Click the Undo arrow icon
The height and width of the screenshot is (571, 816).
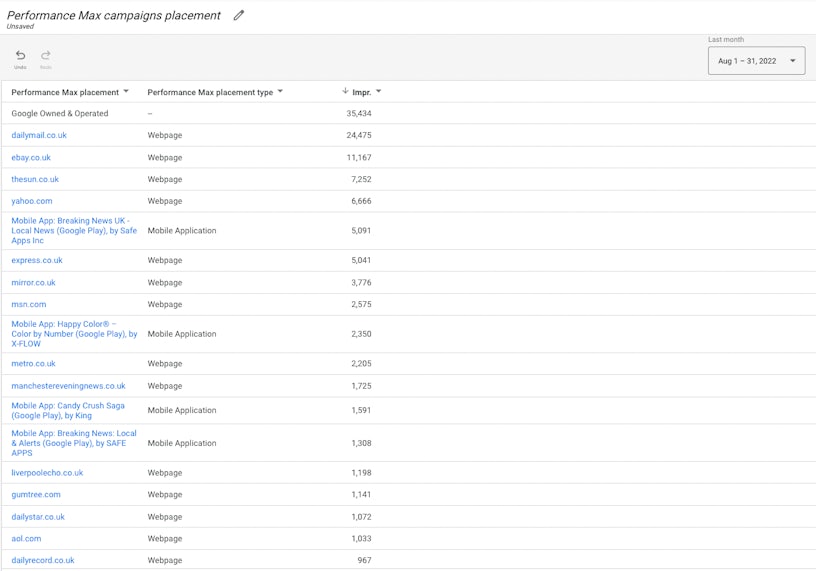click(x=20, y=56)
